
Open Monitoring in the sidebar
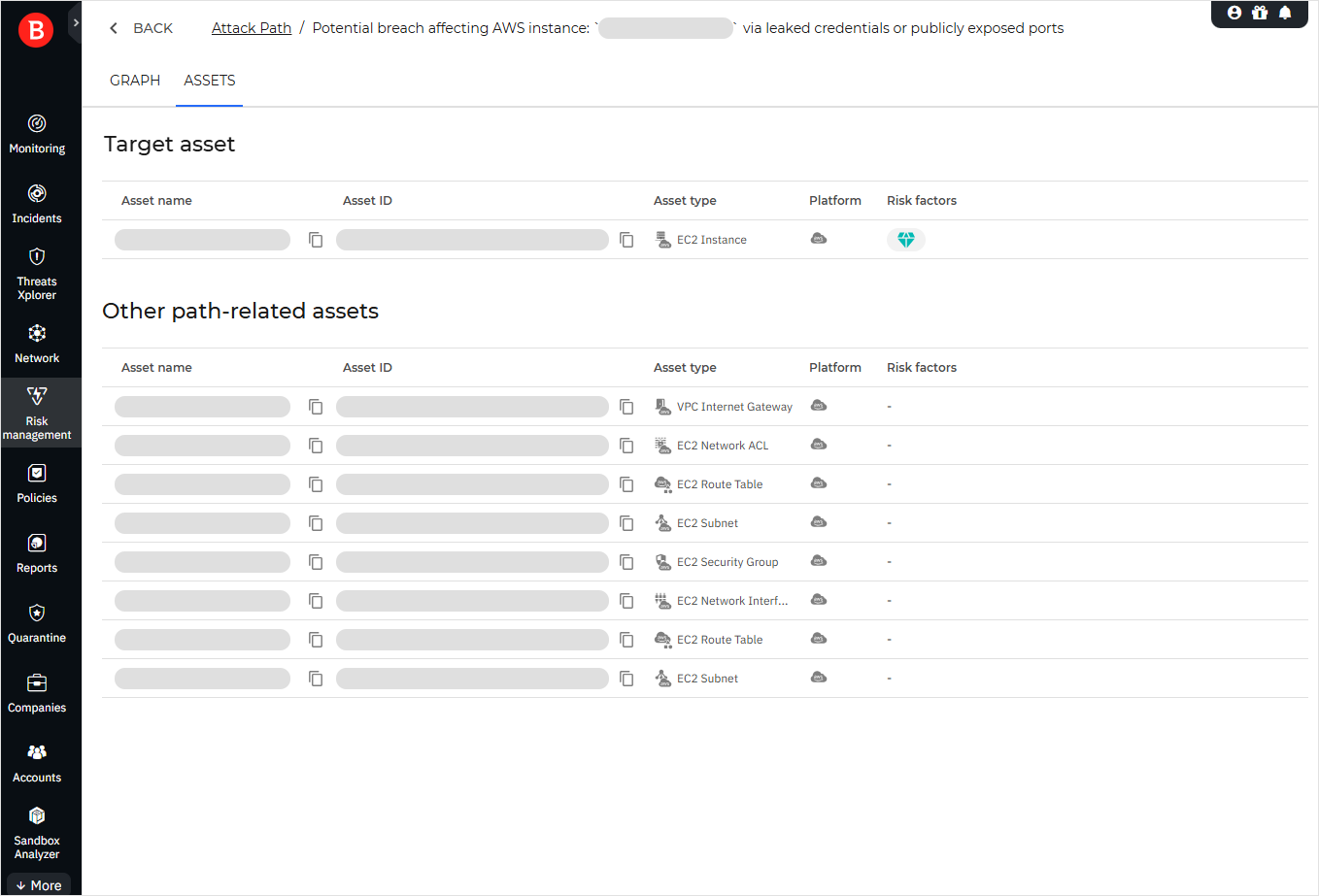pos(37,135)
